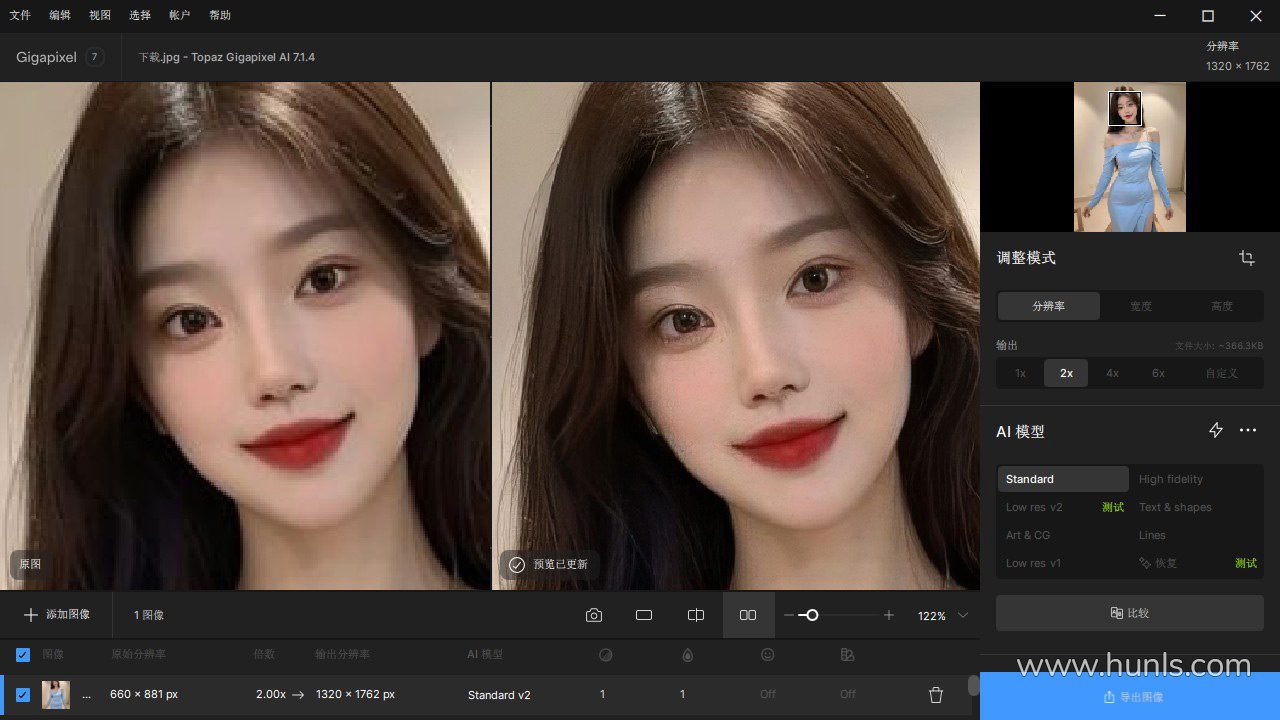Switch to single view layout icon
The width and height of the screenshot is (1280, 720).
[x=644, y=615]
